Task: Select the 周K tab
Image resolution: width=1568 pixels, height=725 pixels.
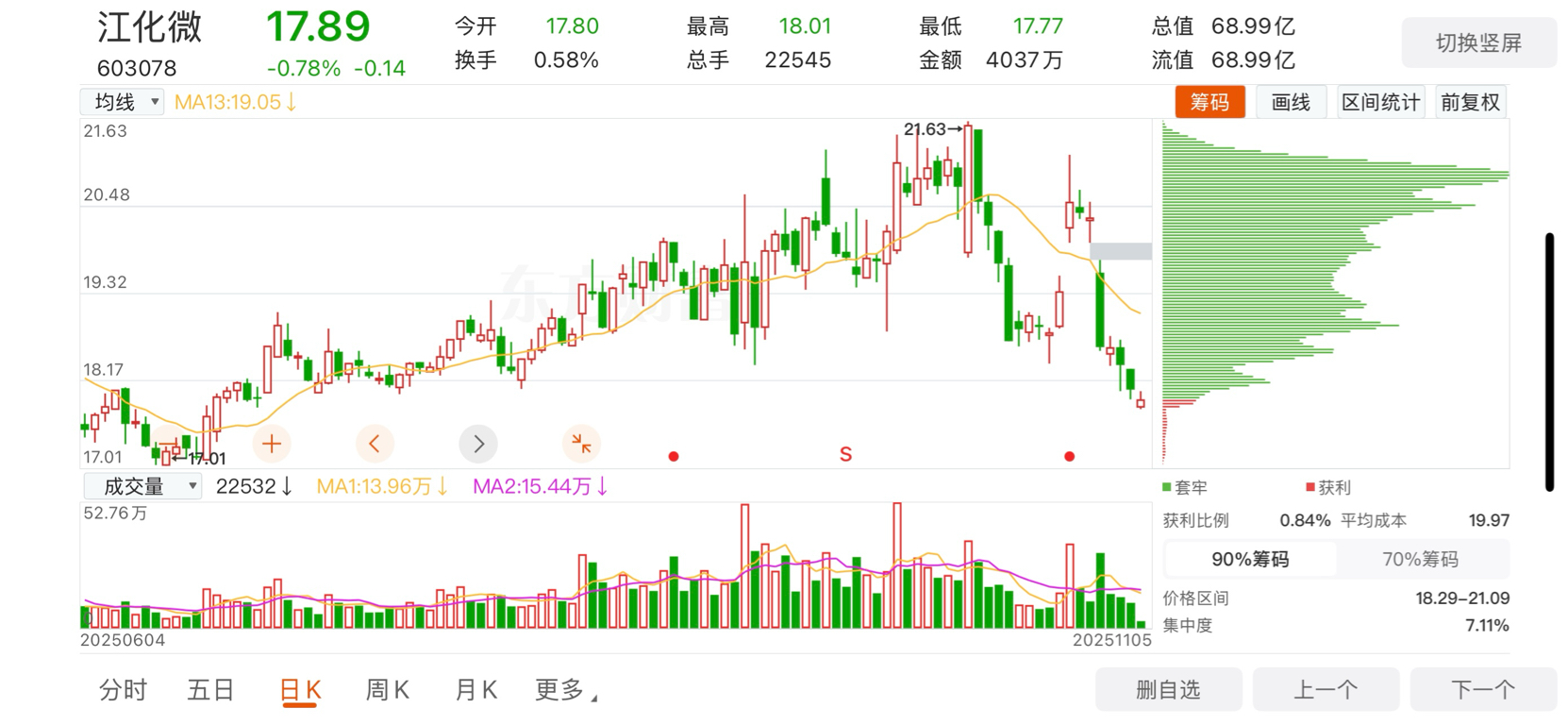Action: click(x=388, y=690)
